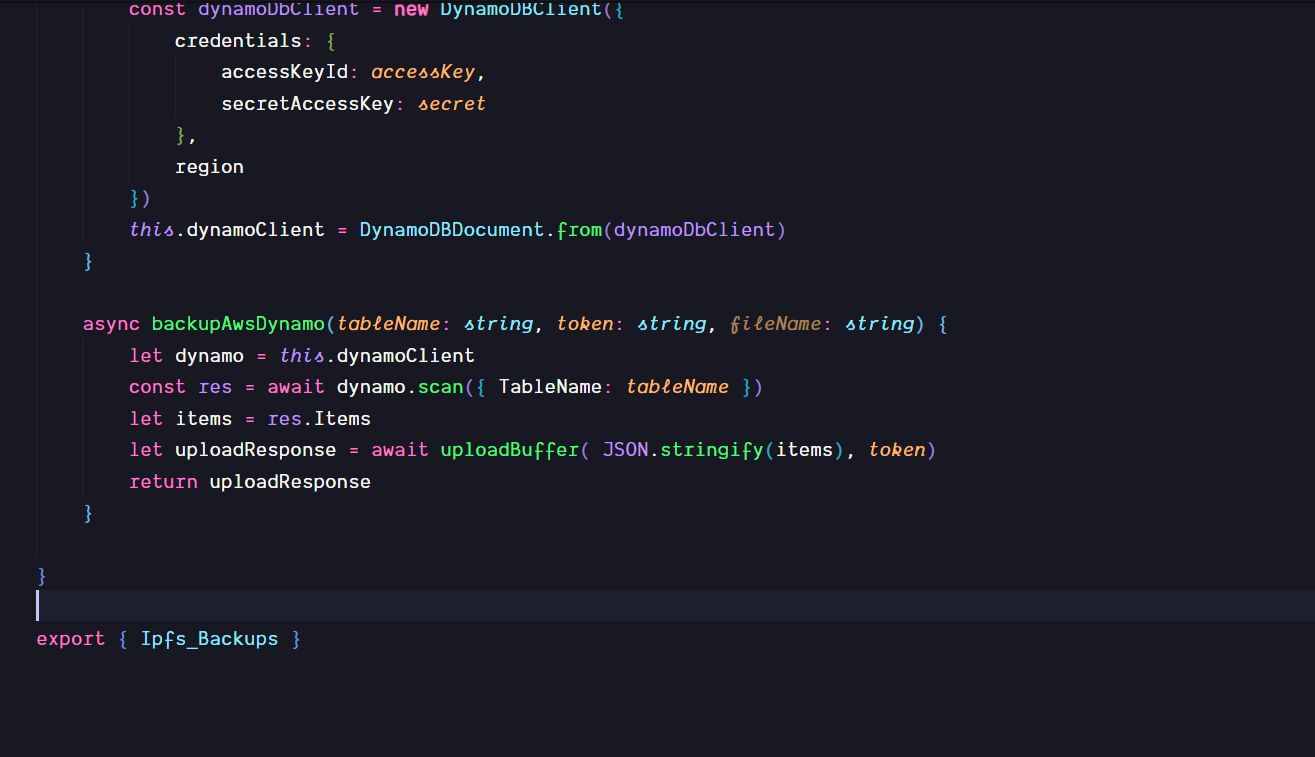Click the standalone 'region' line
The height and width of the screenshot is (757, 1315).
click(x=209, y=167)
